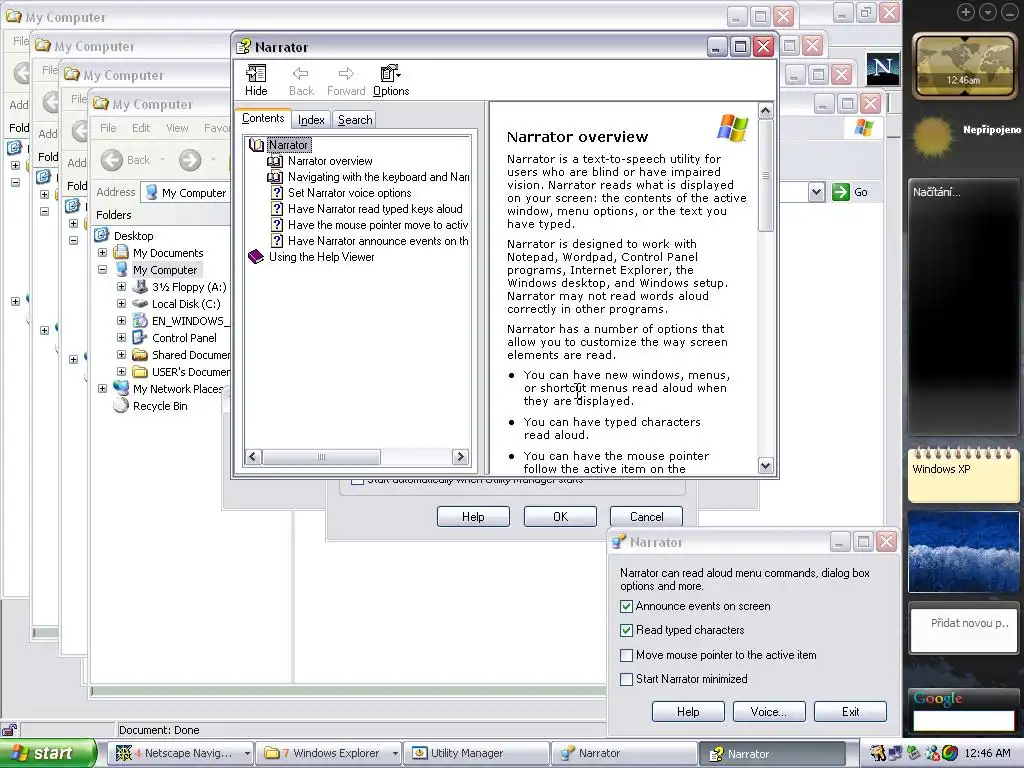Enable Start Narrator minimized checkbox
The width and height of the screenshot is (1024, 768).
pyautogui.click(x=626, y=679)
